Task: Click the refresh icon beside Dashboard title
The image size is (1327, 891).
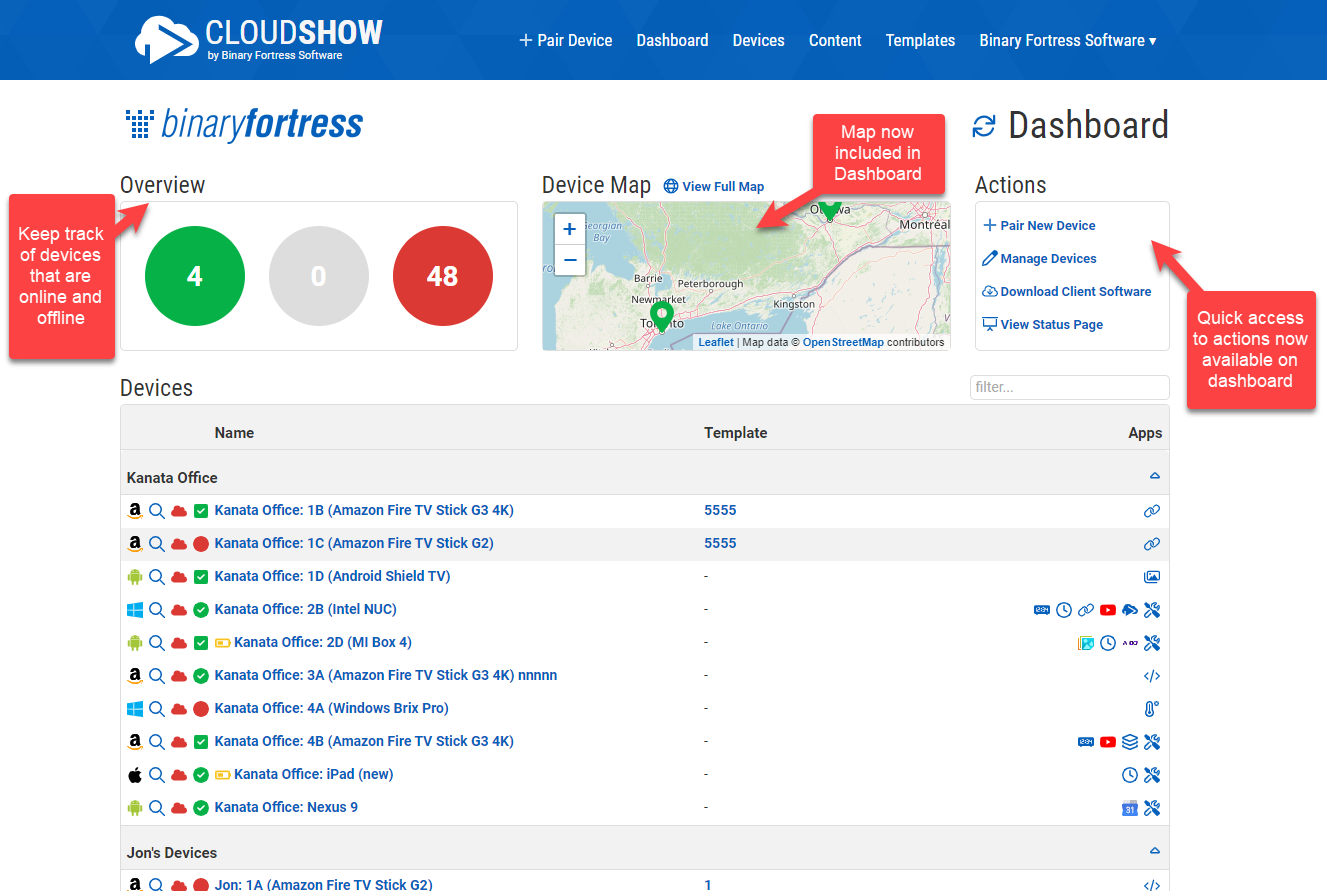Action: 984,126
